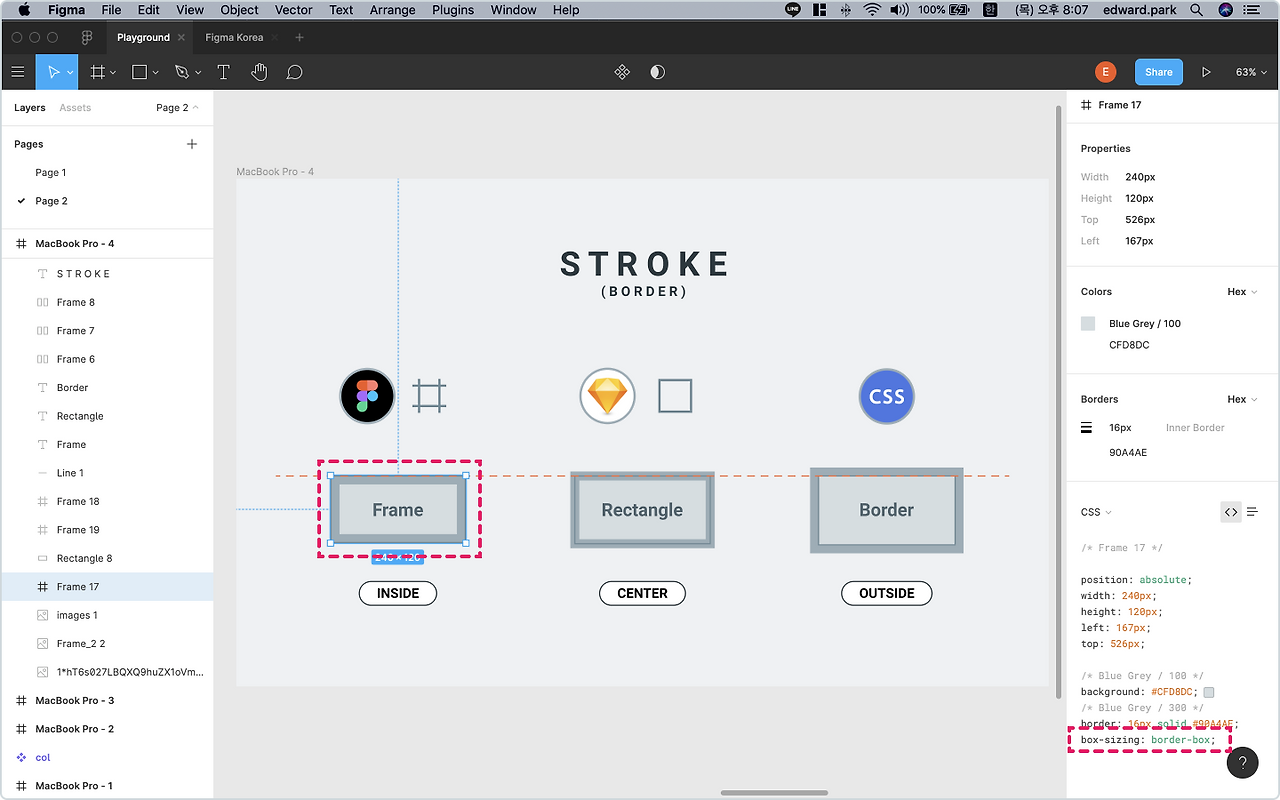Open the CSS panel dropdown
1280x800 pixels.
click(1096, 511)
